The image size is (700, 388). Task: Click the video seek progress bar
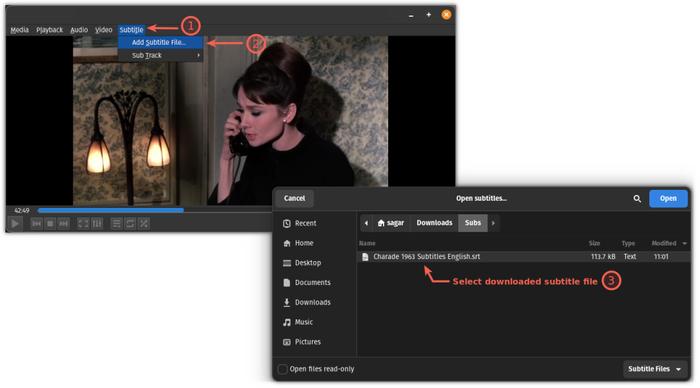pyautogui.click(x=154, y=210)
